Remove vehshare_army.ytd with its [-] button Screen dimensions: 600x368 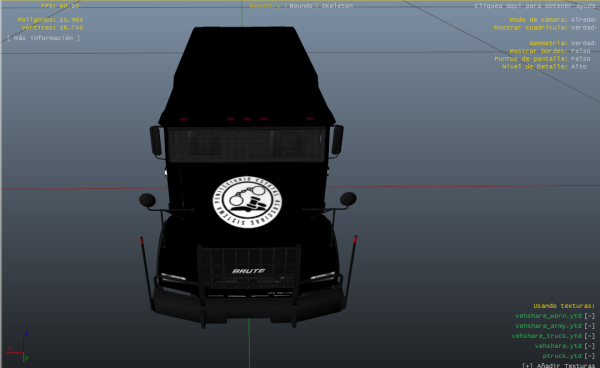[x=590, y=326]
